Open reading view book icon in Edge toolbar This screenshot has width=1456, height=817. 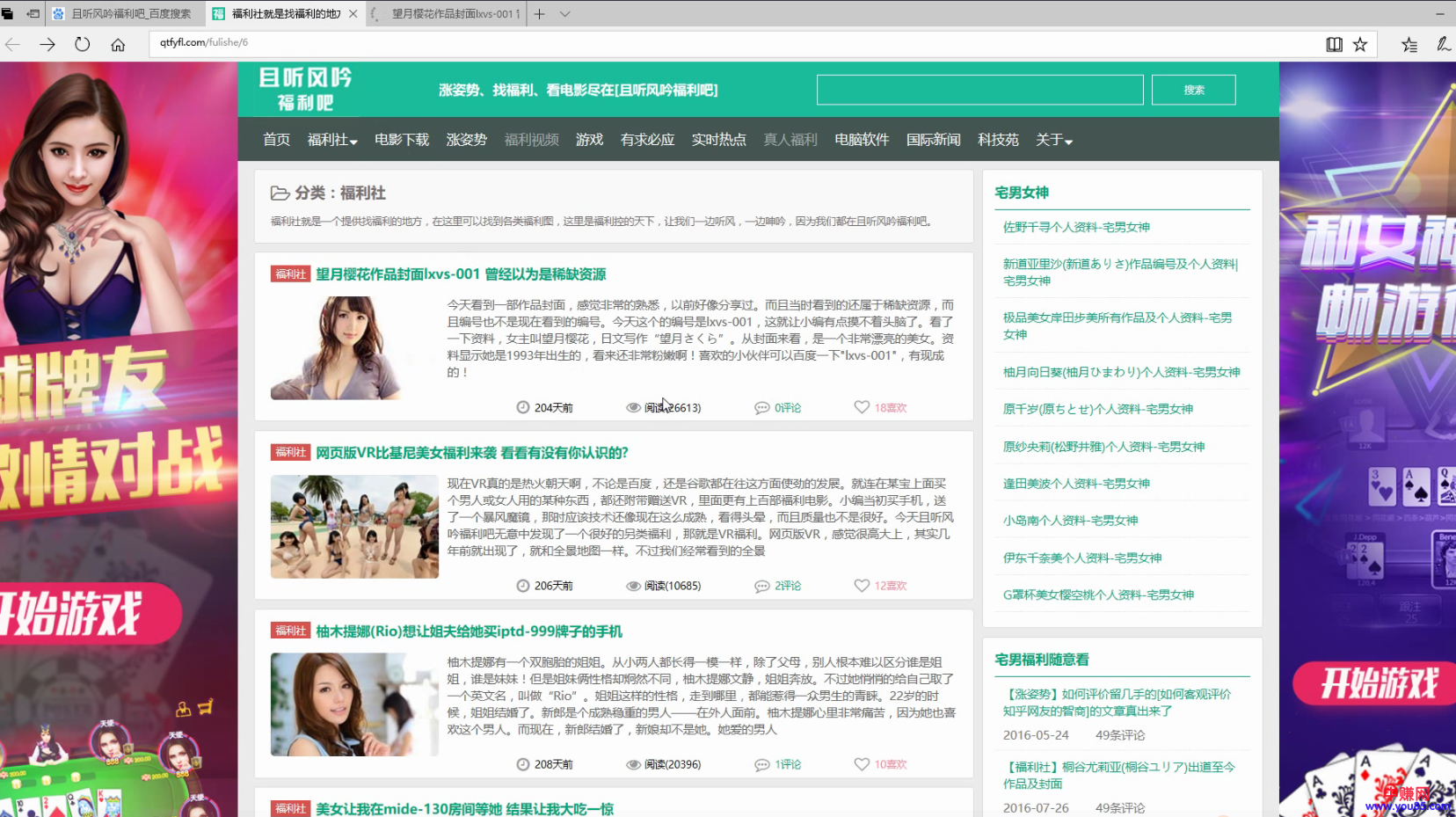[1336, 44]
